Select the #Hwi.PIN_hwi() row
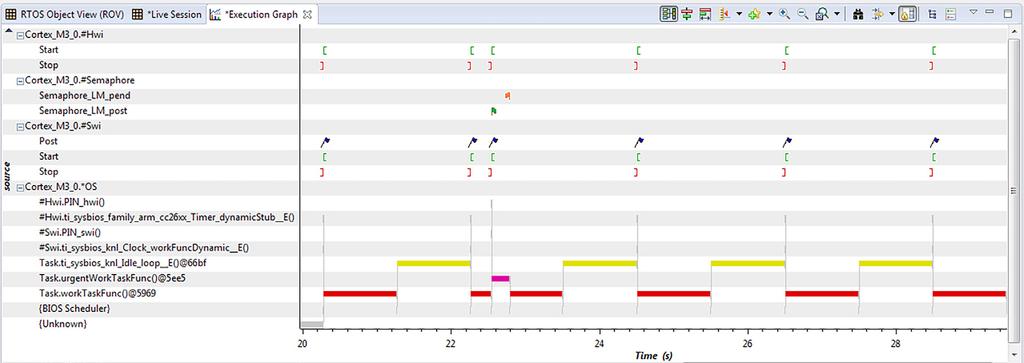The height and width of the screenshot is (363, 1024). (72, 202)
